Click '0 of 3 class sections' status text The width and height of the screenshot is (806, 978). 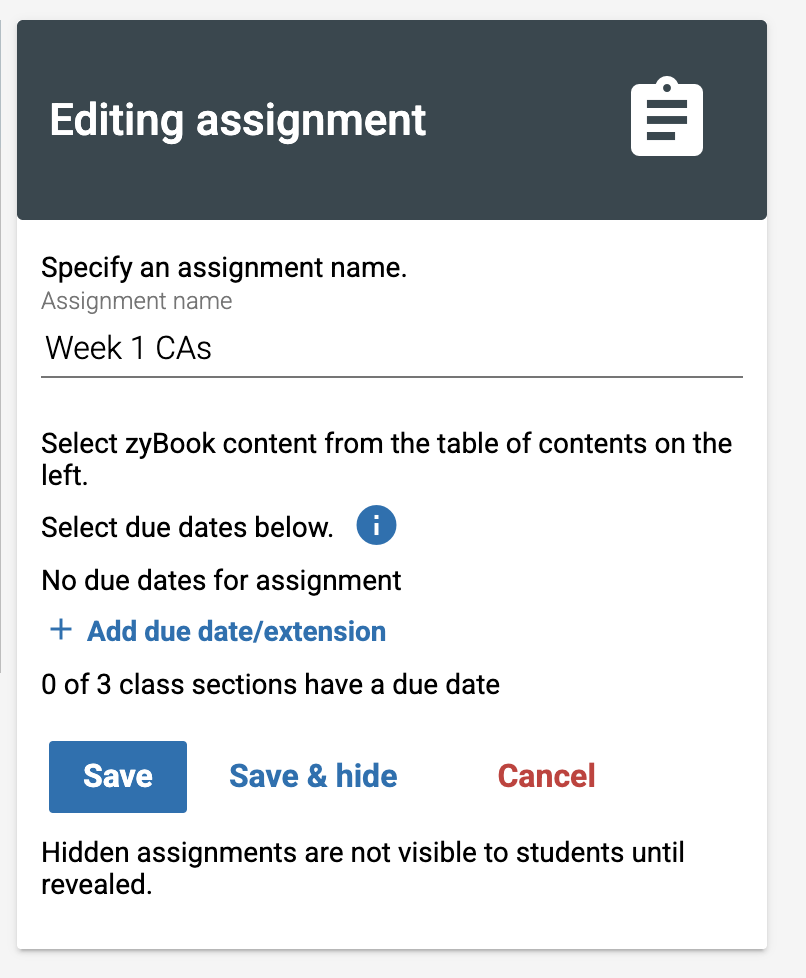point(270,685)
